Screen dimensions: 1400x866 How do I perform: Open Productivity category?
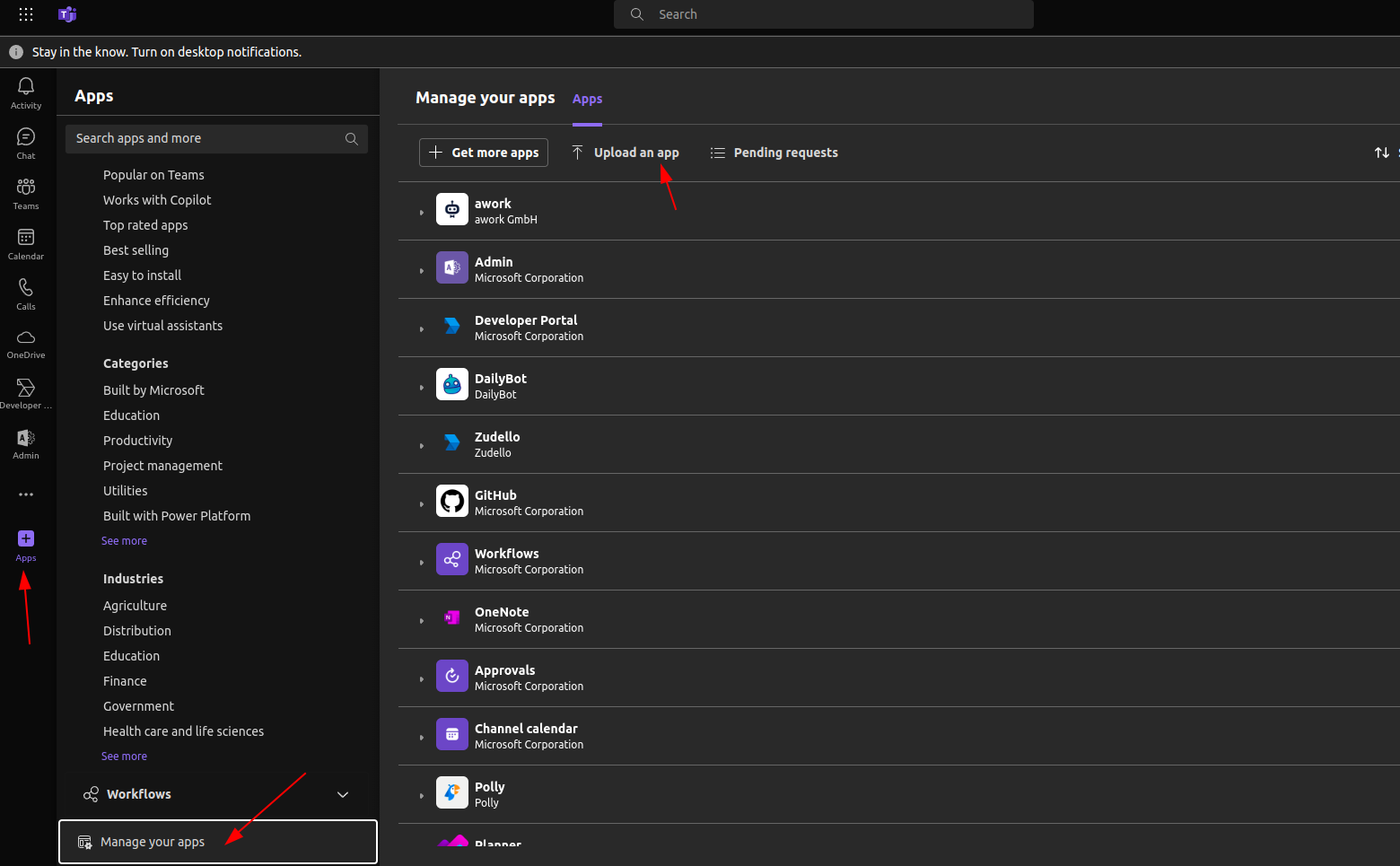point(137,441)
